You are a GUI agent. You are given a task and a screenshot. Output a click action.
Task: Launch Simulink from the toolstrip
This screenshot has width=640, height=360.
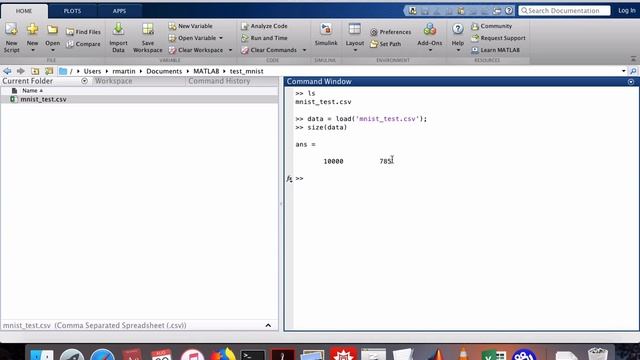326,34
